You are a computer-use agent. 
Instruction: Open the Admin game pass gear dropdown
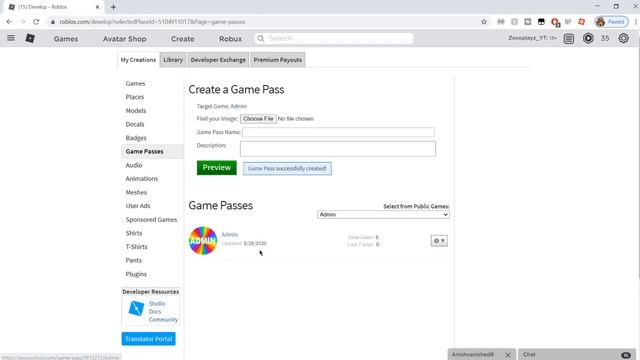pyautogui.click(x=439, y=241)
